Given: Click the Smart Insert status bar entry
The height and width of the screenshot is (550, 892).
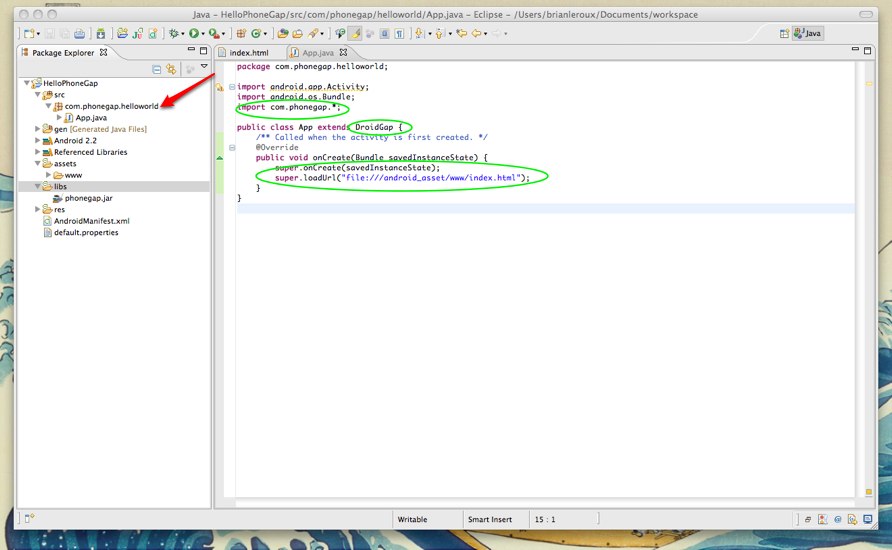Looking at the screenshot, I should click(490, 519).
